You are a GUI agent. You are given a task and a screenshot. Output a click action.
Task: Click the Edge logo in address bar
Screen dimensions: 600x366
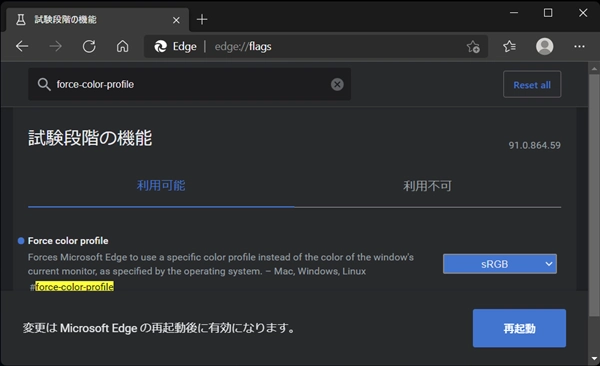(x=160, y=46)
